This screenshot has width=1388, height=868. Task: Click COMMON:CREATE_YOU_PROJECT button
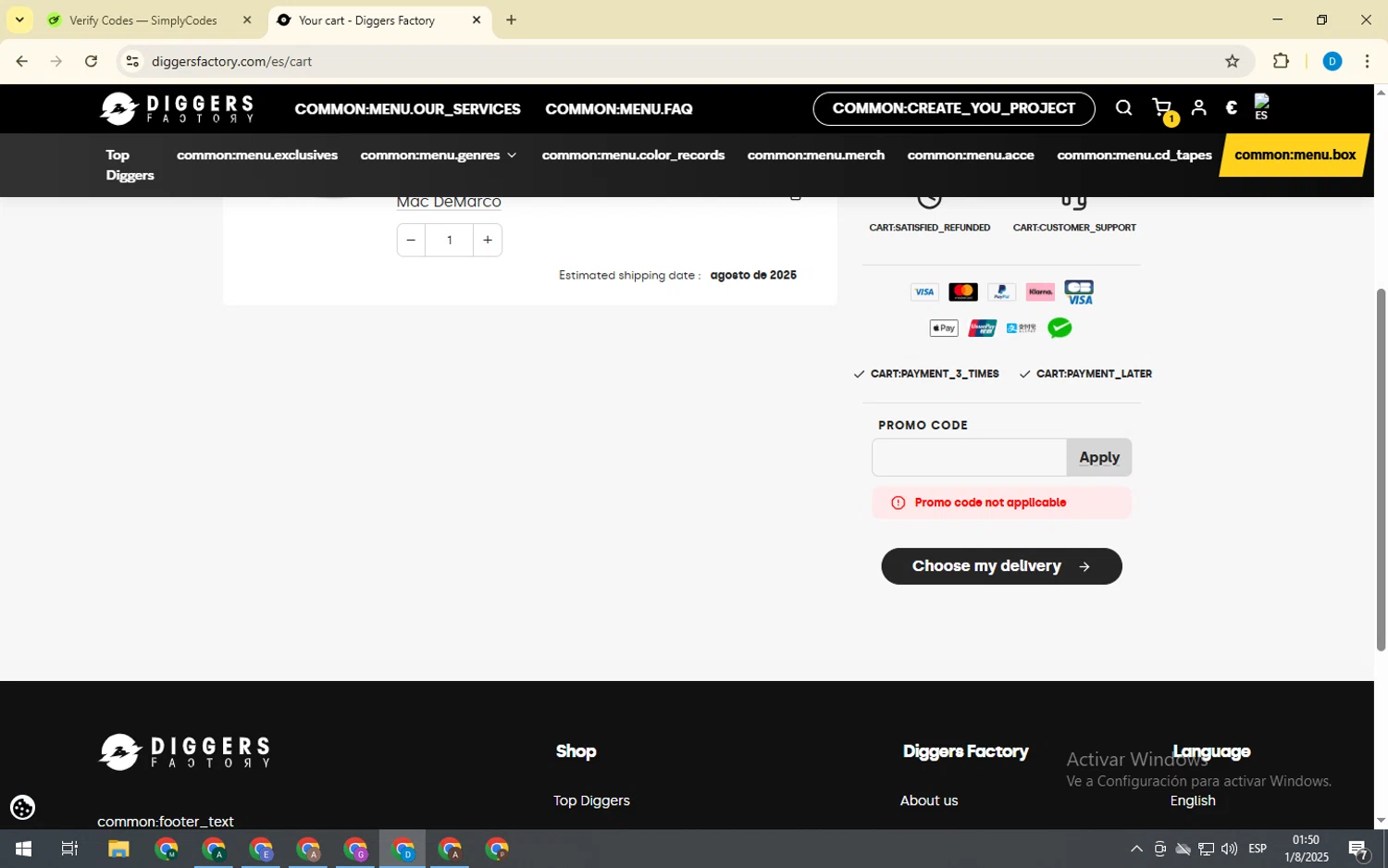pyautogui.click(x=954, y=108)
